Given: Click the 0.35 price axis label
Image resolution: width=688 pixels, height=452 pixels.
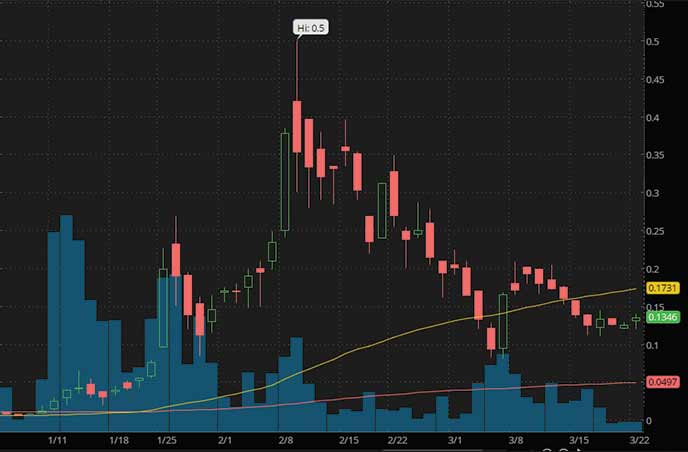Looking at the screenshot, I should pyautogui.click(x=655, y=155).
